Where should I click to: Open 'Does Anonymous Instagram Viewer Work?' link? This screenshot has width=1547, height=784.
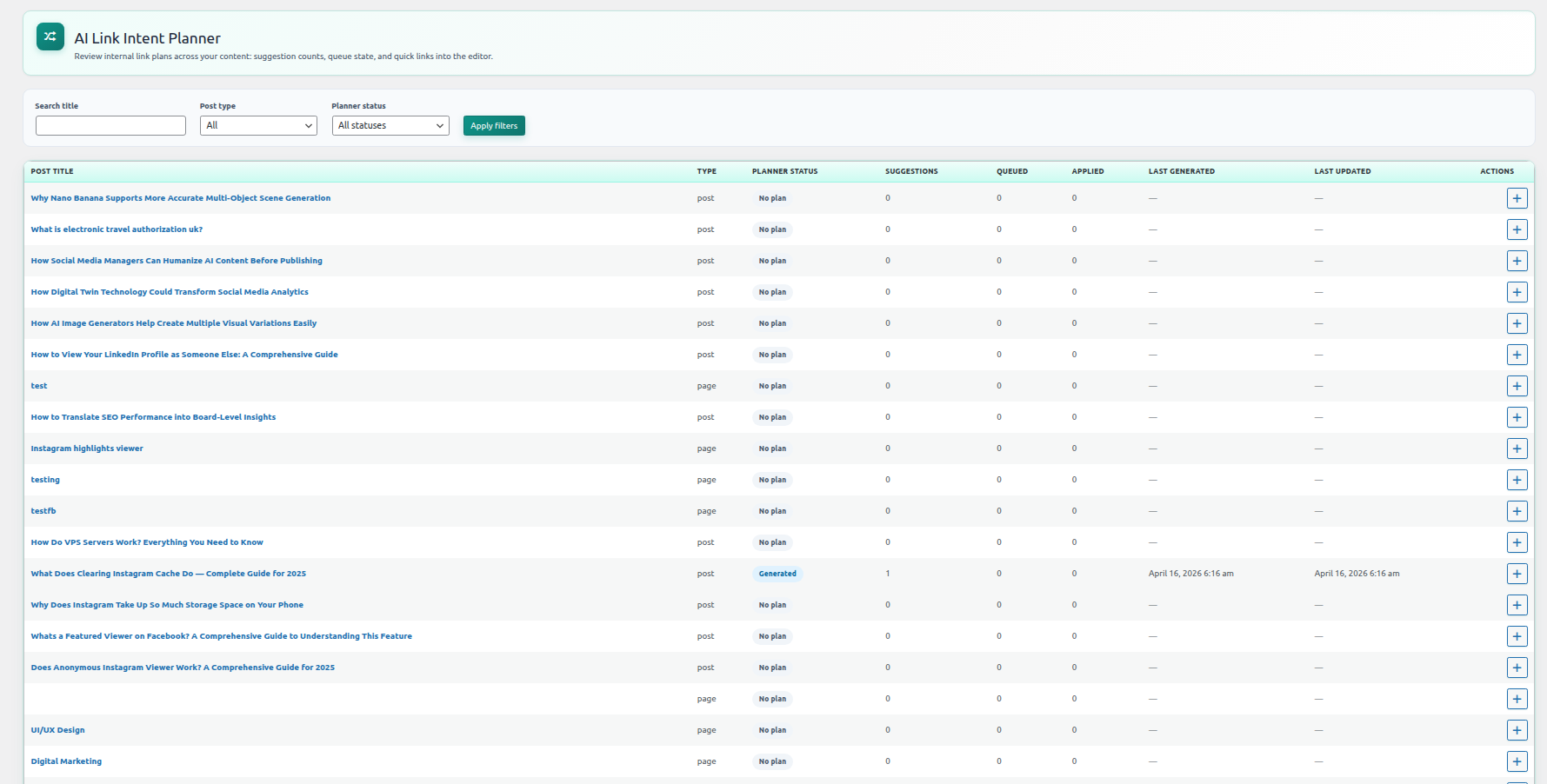(x=183, y=668)
